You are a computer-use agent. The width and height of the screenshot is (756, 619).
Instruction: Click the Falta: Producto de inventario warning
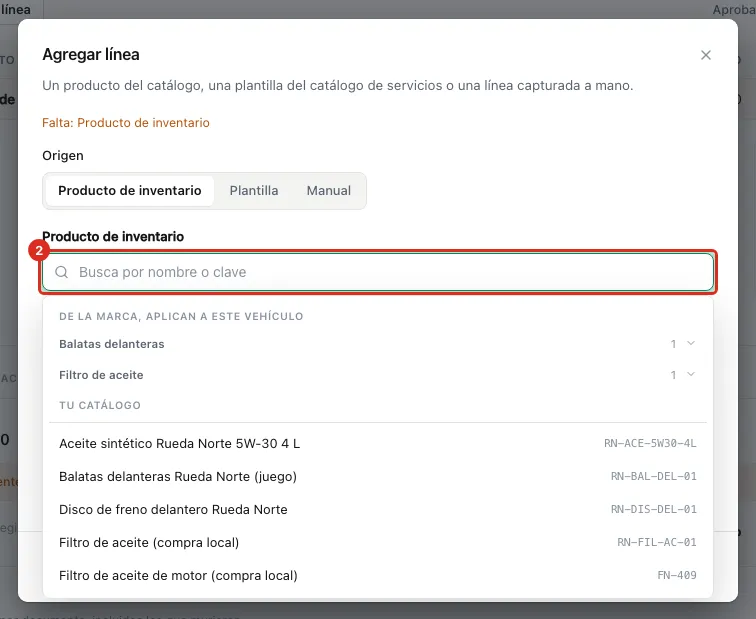(x=126, y=123)
